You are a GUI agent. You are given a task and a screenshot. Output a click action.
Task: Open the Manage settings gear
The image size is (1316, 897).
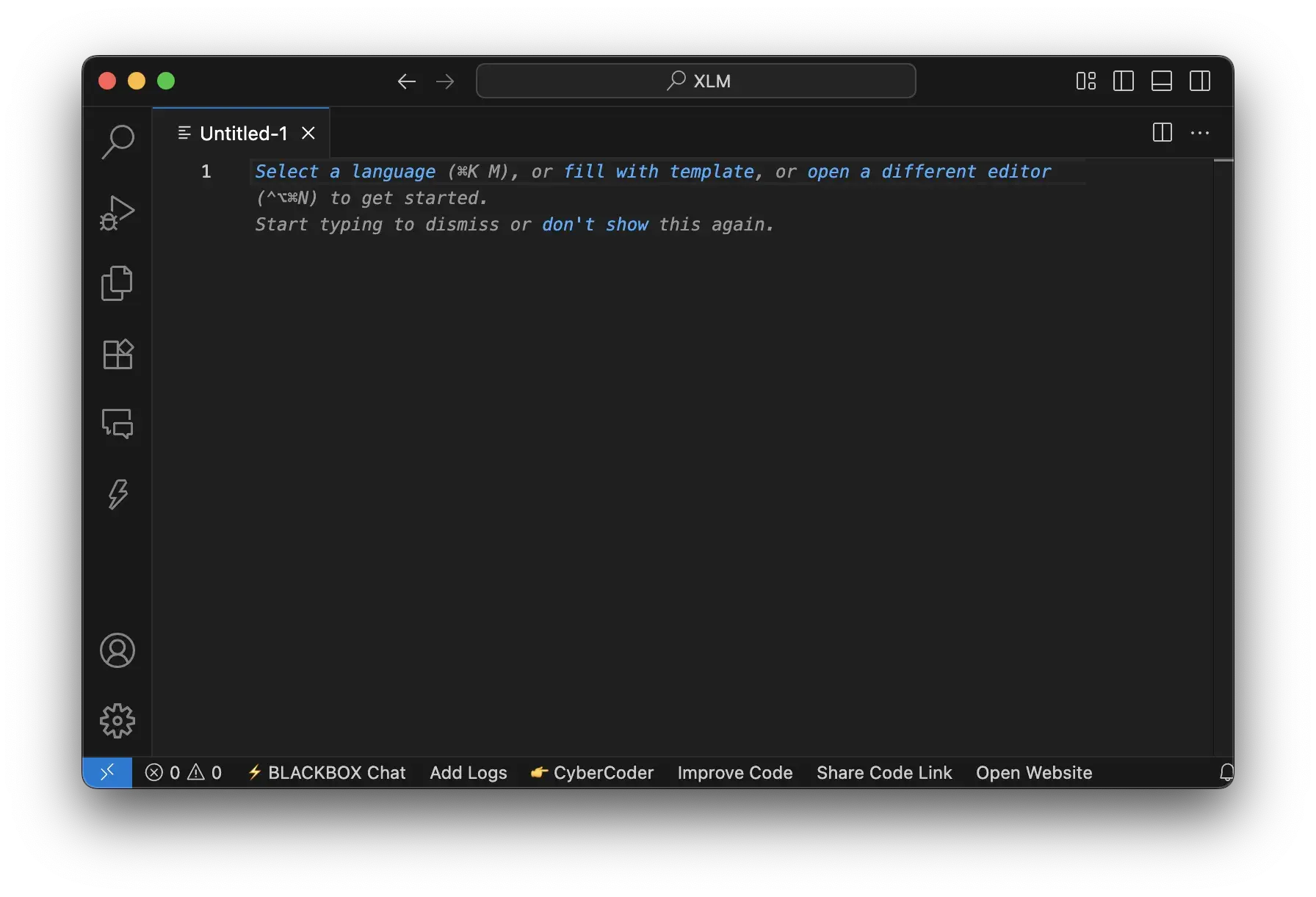[117, 721]
